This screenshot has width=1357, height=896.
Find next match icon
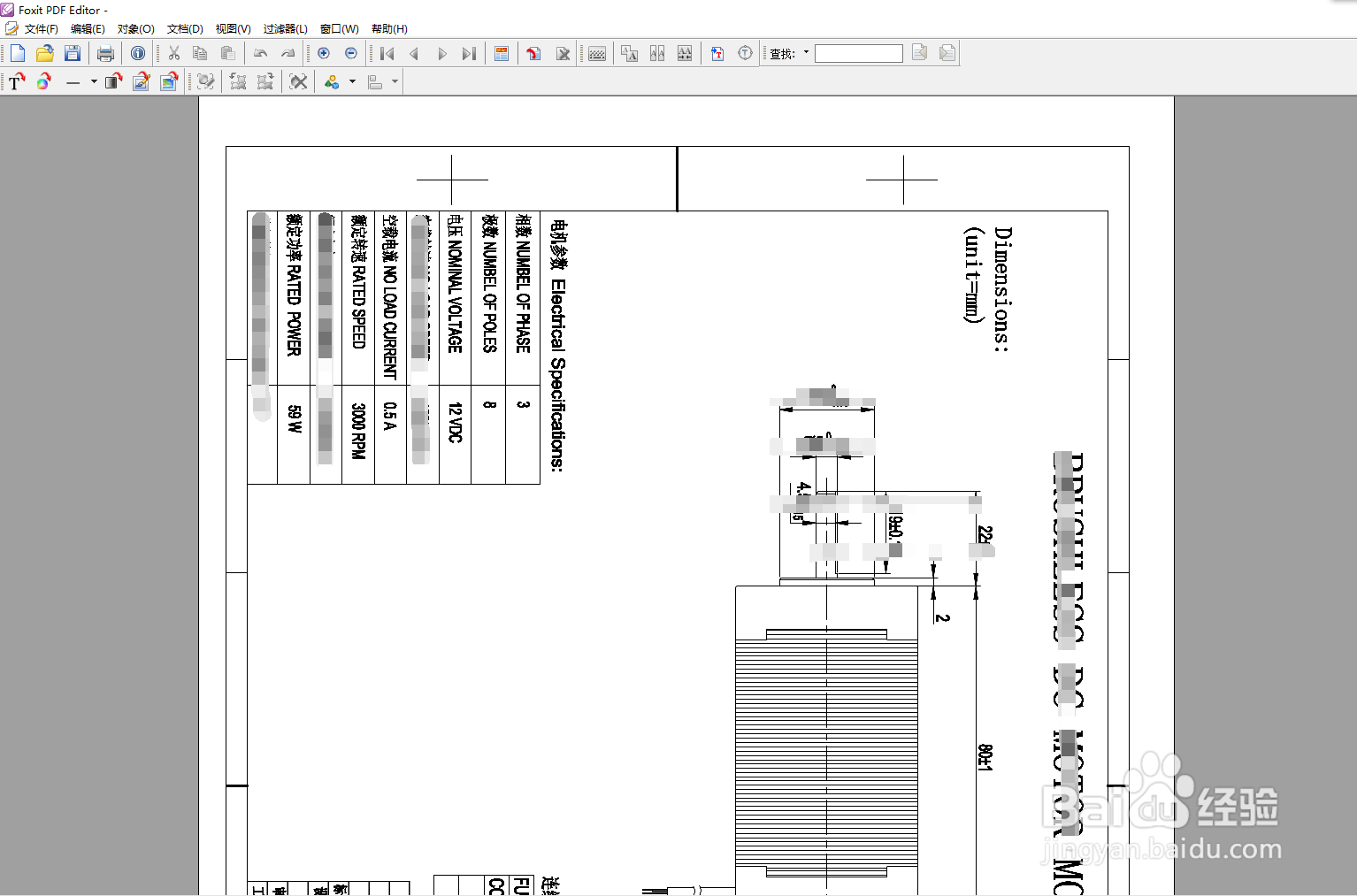(947, 53)
